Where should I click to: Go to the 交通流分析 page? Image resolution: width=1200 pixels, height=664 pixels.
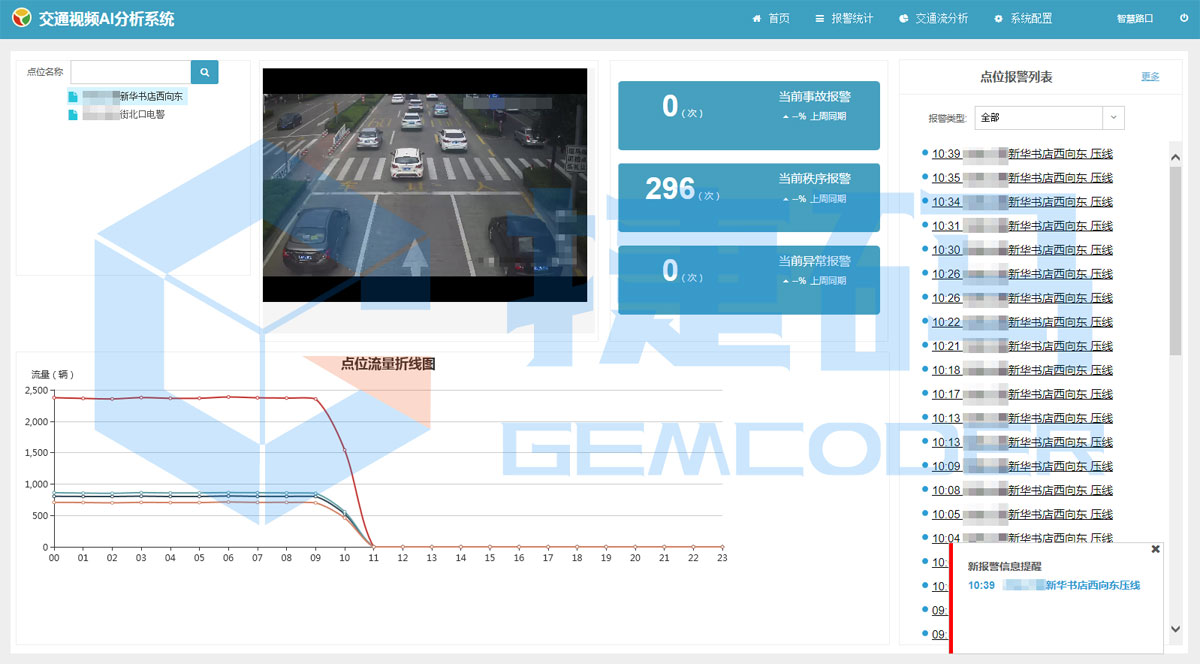point(941,19)
